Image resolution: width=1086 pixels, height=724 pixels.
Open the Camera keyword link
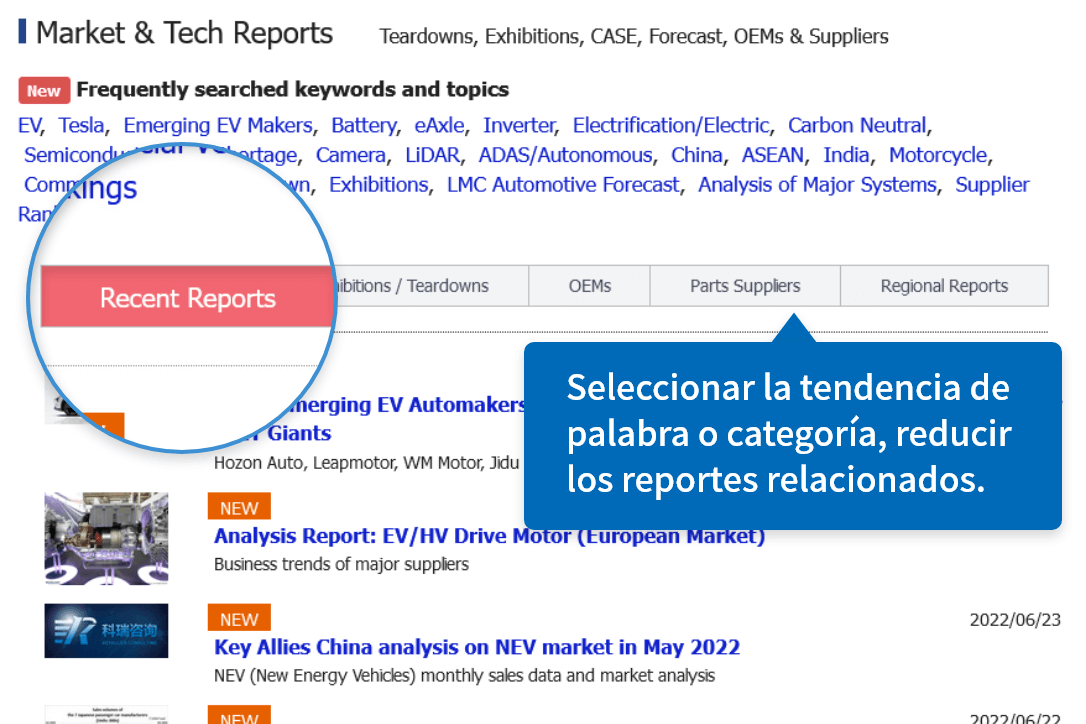tap(350, 155)
